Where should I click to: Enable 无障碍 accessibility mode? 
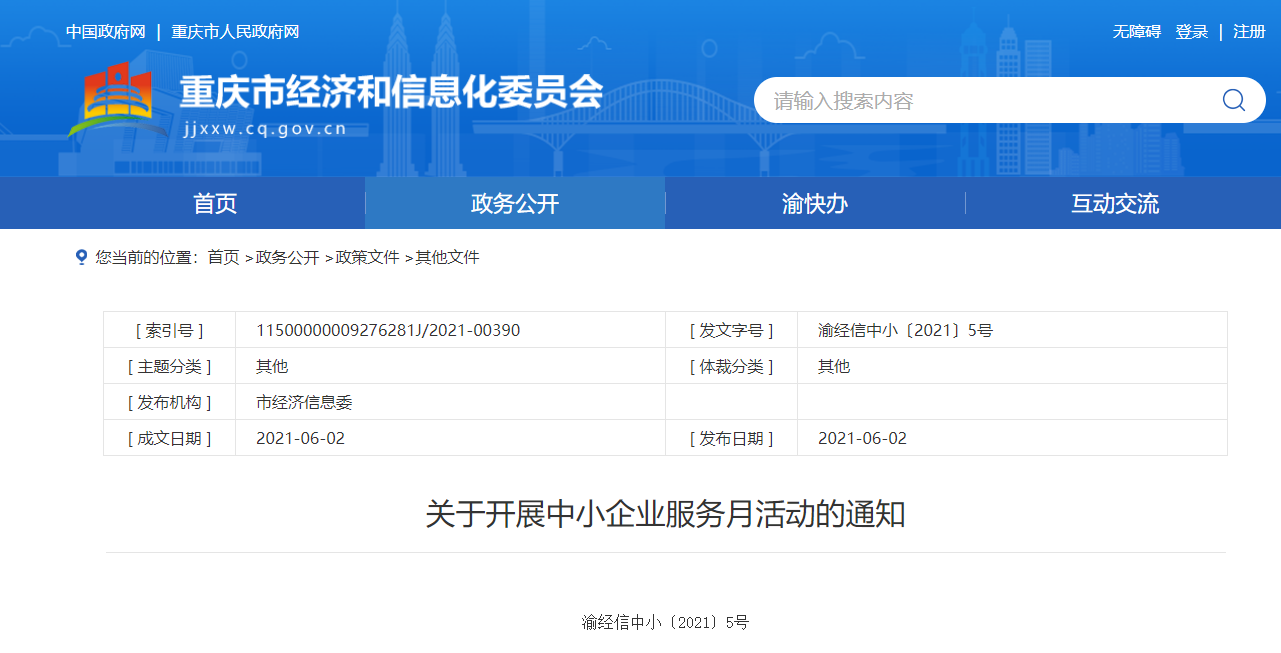1137,32
